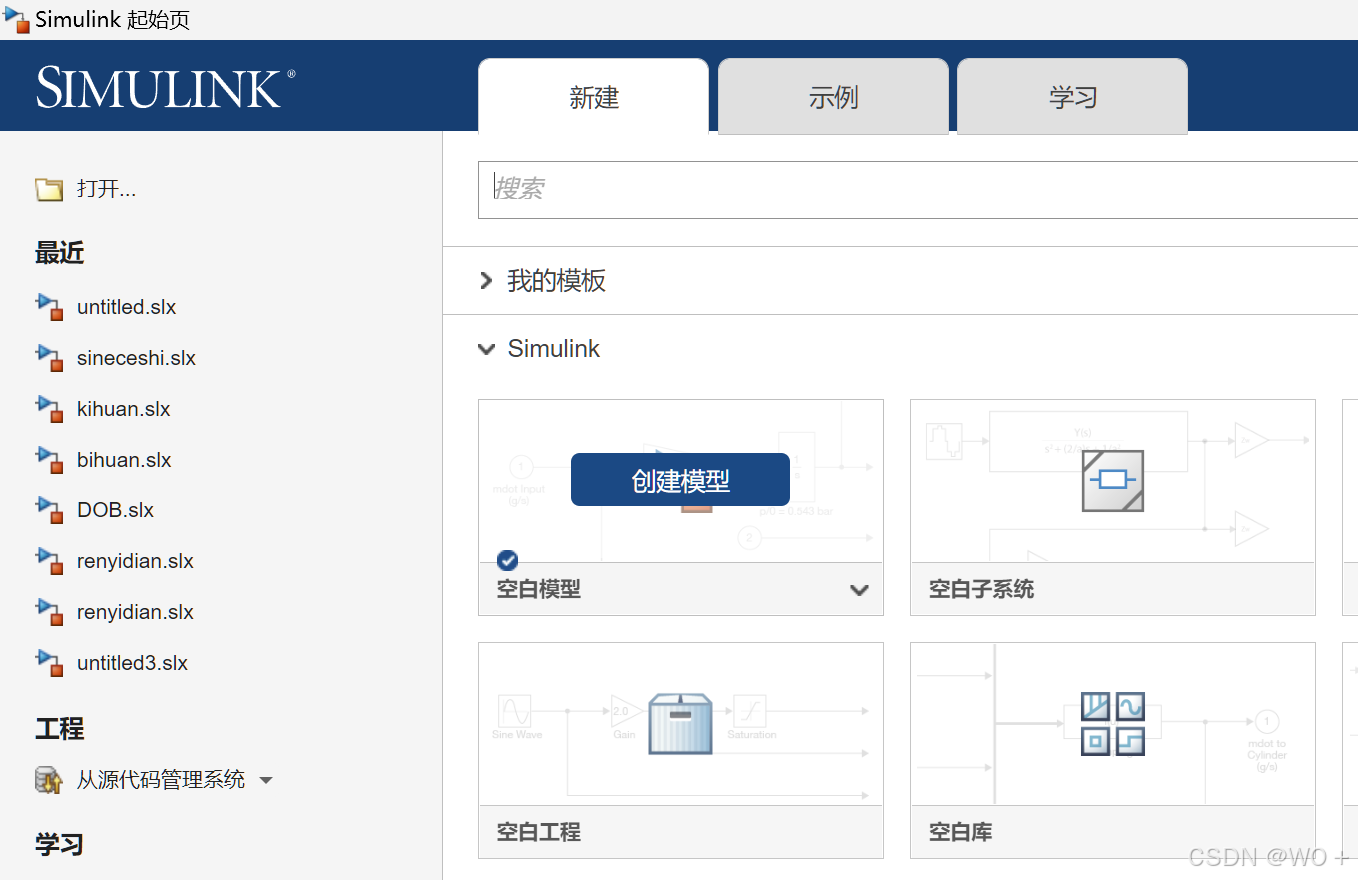Switch to the 学习 tab

click(x=1073, y=96)
